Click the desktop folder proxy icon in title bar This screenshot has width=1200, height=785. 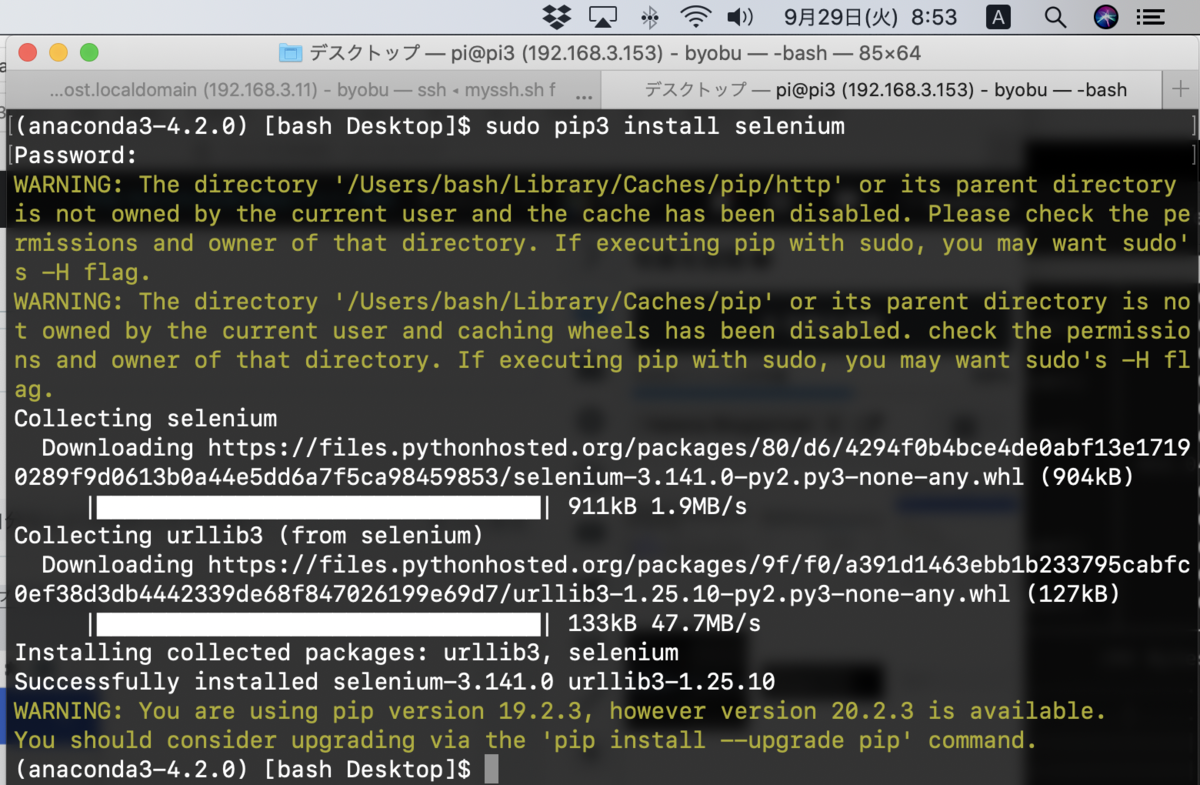click(x=290, y=52)
